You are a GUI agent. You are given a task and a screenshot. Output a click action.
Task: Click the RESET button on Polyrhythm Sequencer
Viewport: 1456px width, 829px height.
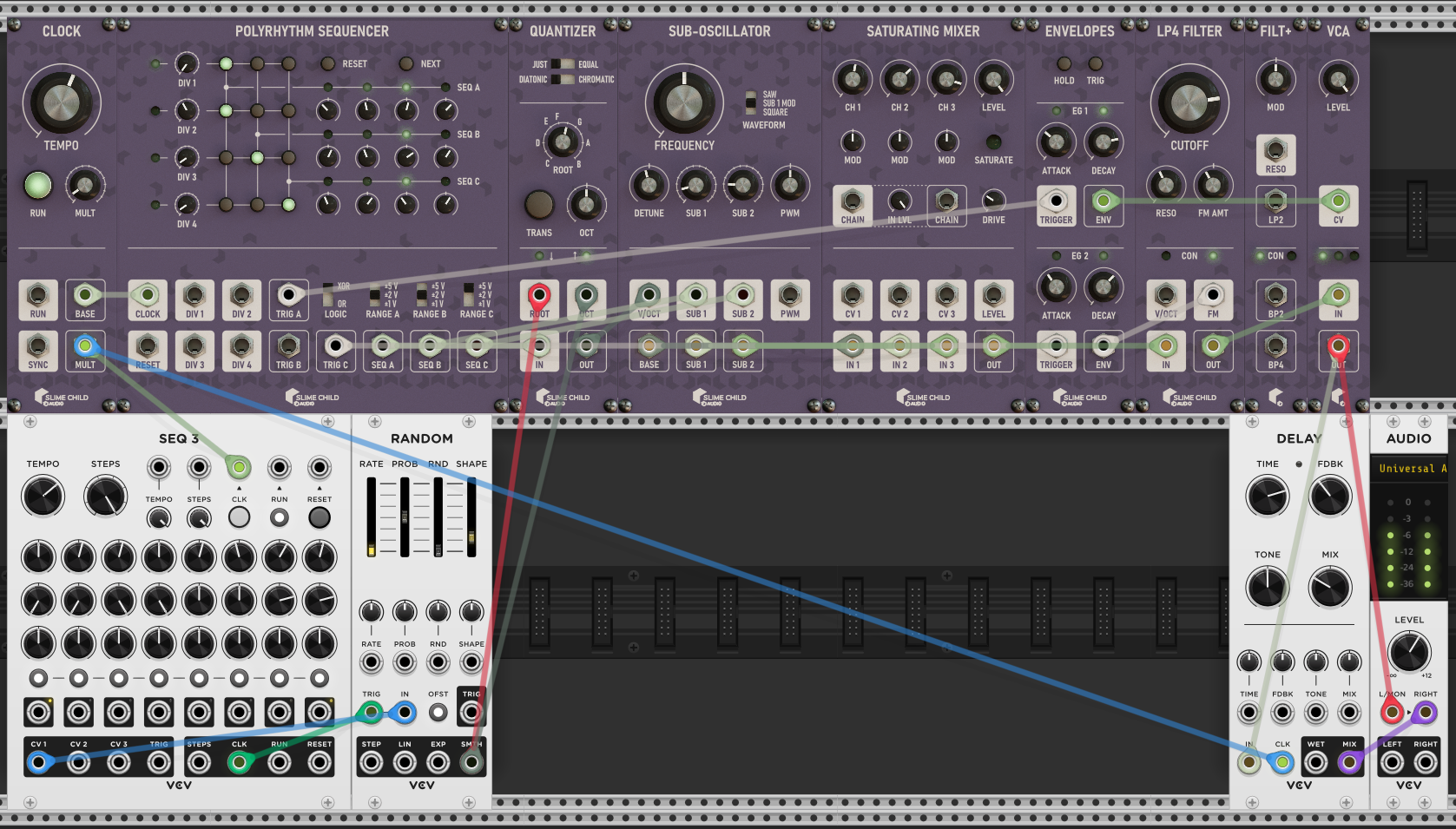click(328, 63)
